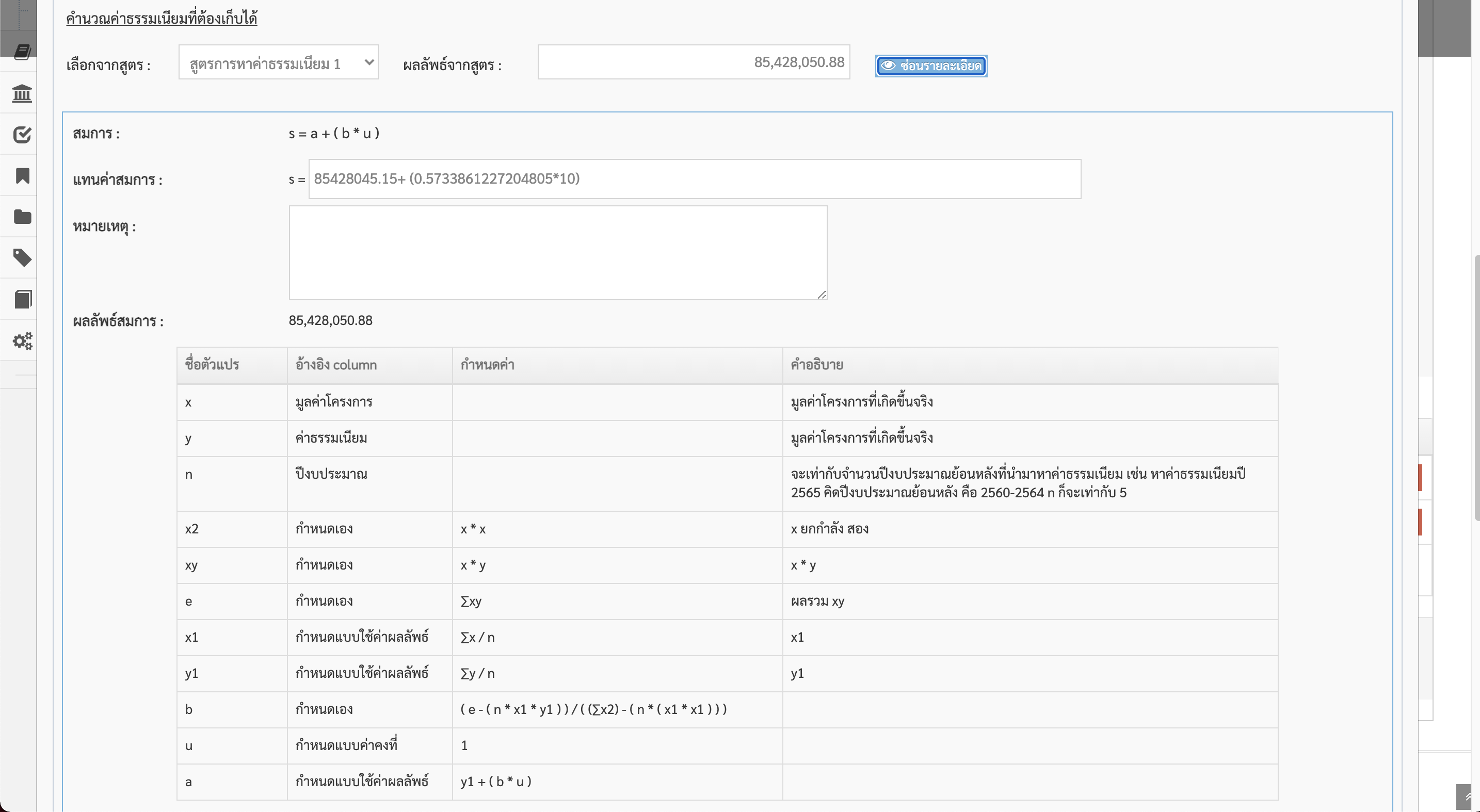Screen dimensions: 1480x812
Task: Open the tag icon in sidebar
Action: coord(22,258)
